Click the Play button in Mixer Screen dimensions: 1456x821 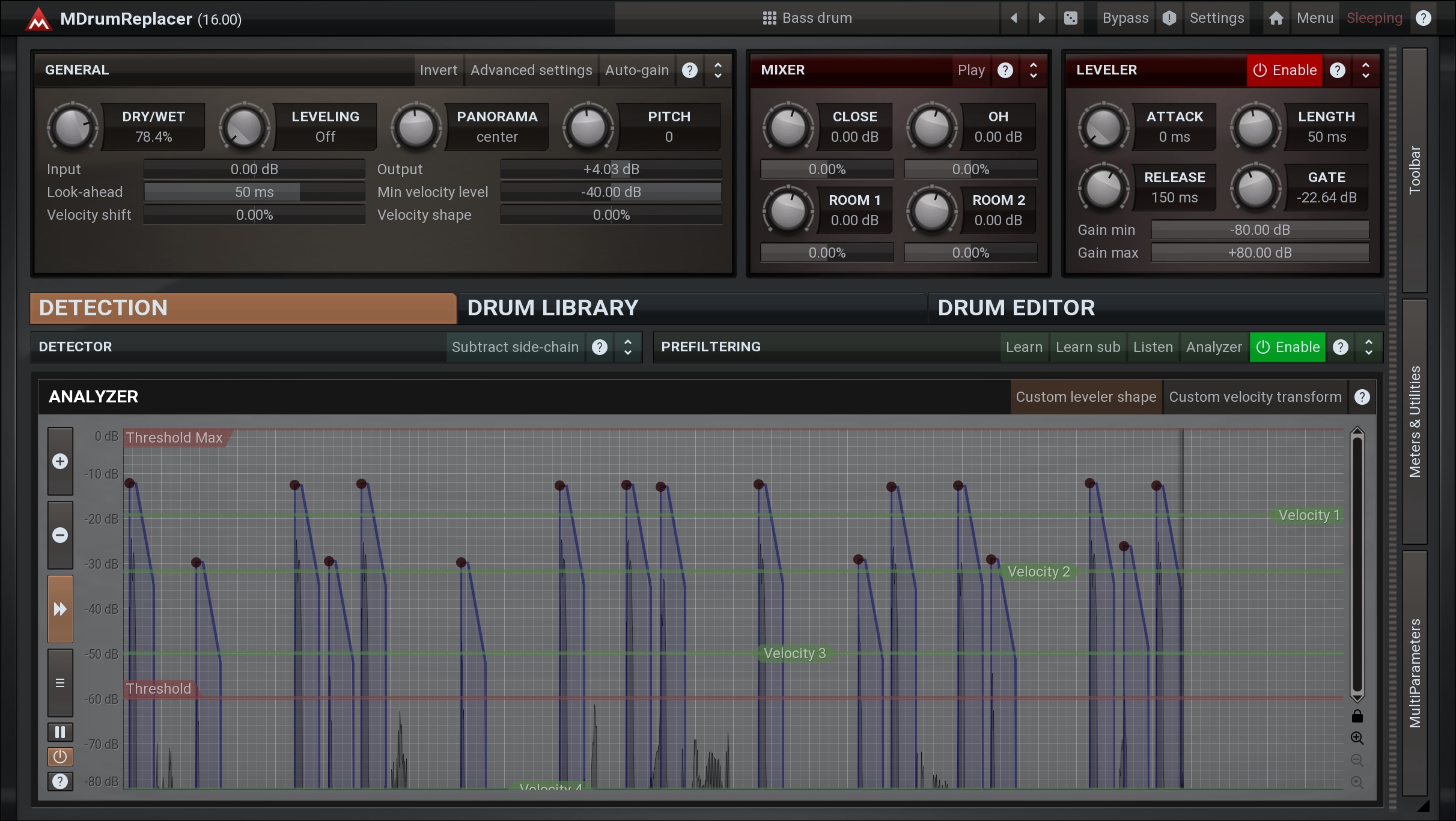point(971,70)
